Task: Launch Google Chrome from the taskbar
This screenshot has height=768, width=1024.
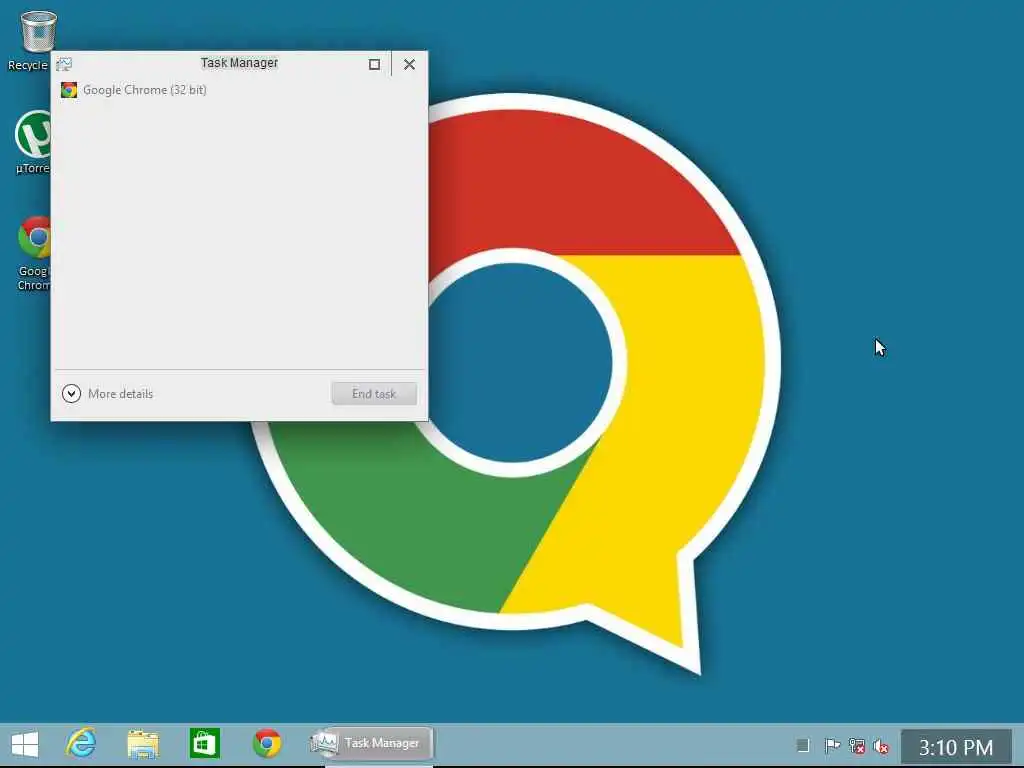Action: [x=267, y=744]
